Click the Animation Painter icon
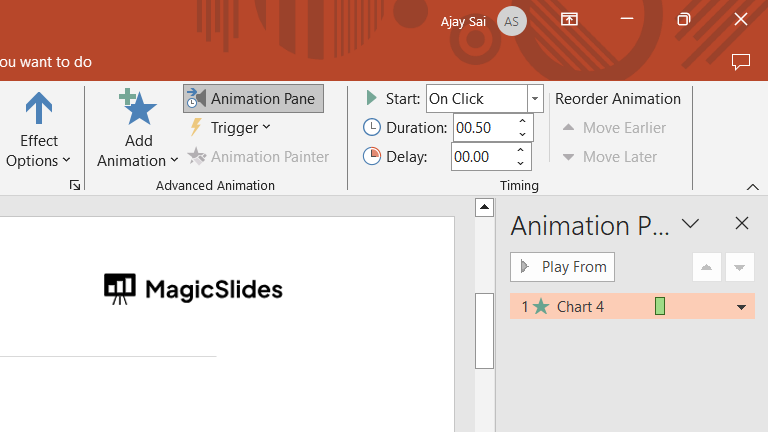768x432 pixels. coord(197,156)
